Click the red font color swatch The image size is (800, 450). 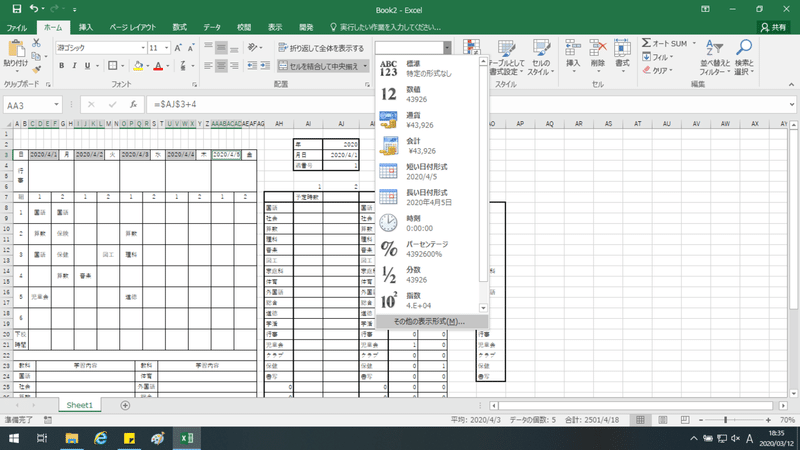158,66
